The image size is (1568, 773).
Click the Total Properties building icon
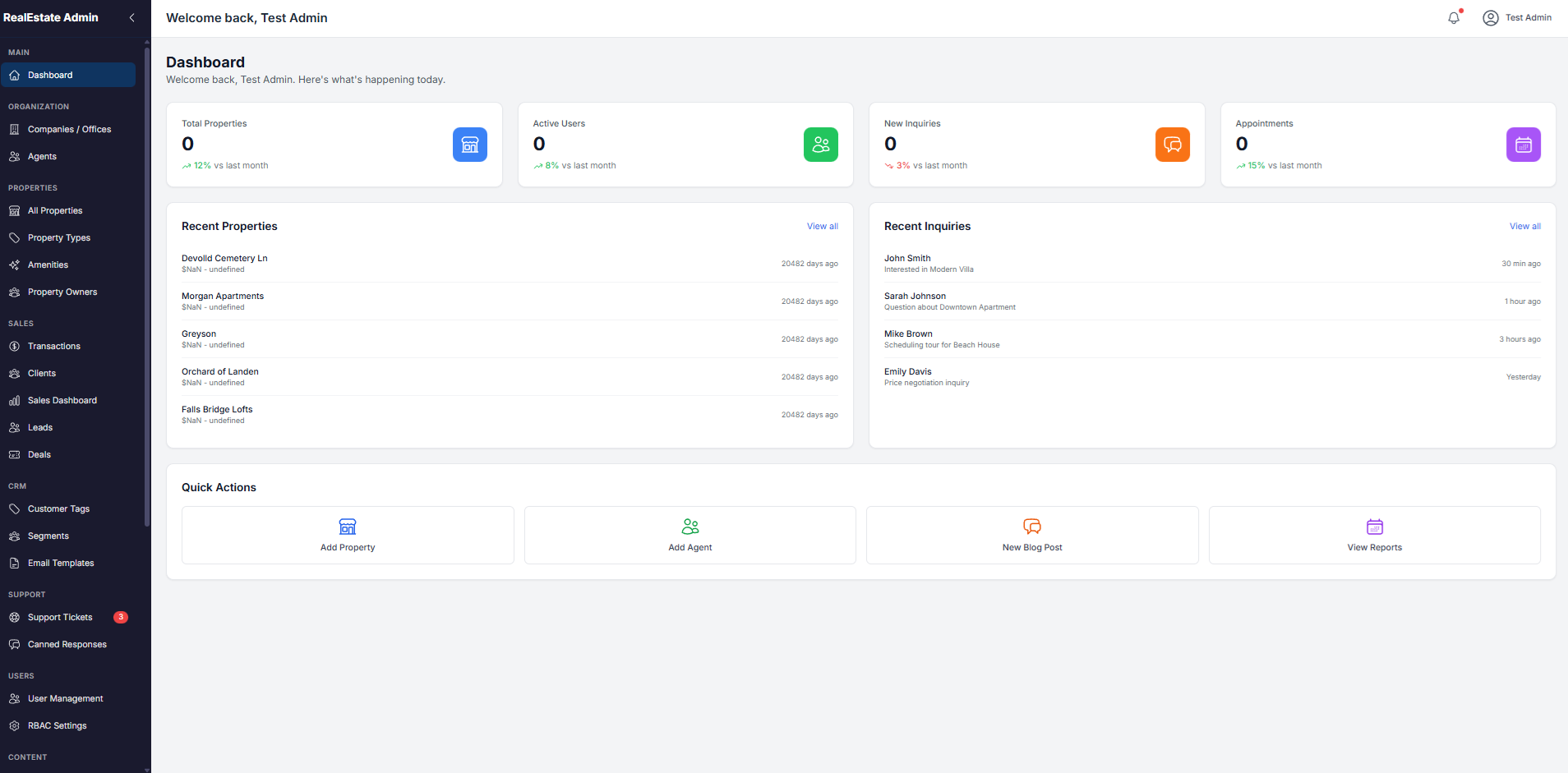(469, 145)
